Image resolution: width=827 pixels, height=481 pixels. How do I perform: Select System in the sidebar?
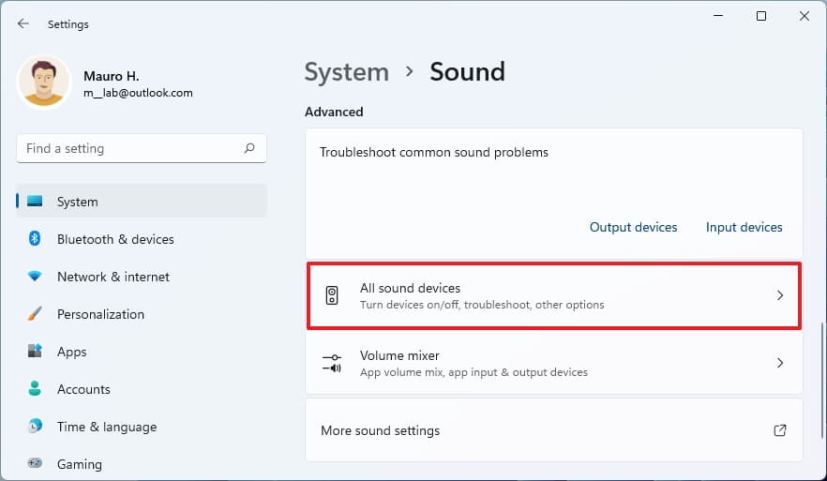click(x=77, y=202)
